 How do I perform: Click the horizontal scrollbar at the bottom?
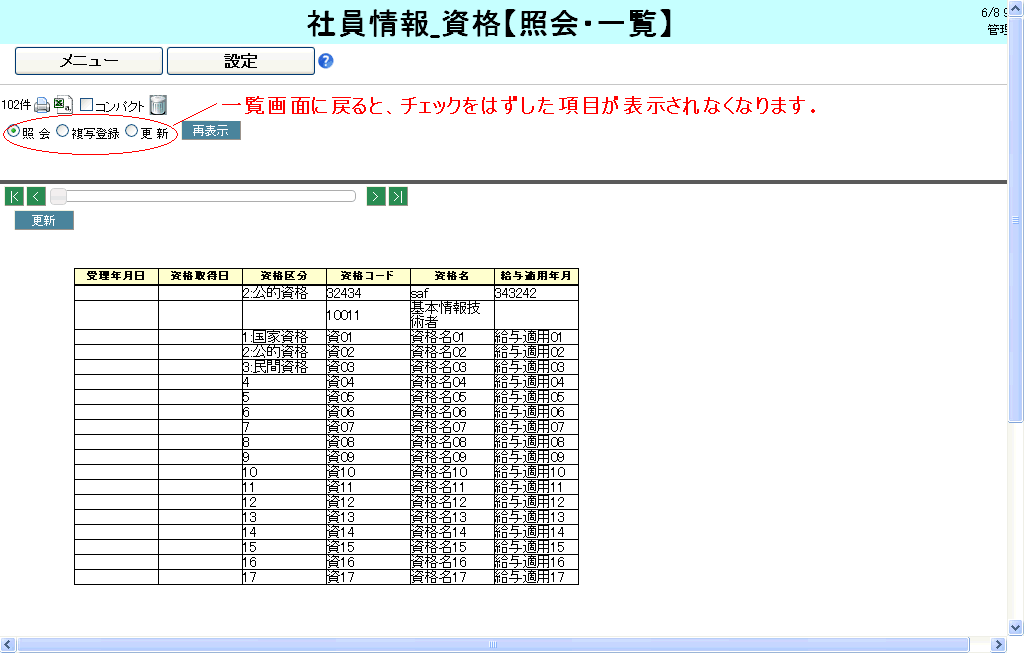pos(492,644)
